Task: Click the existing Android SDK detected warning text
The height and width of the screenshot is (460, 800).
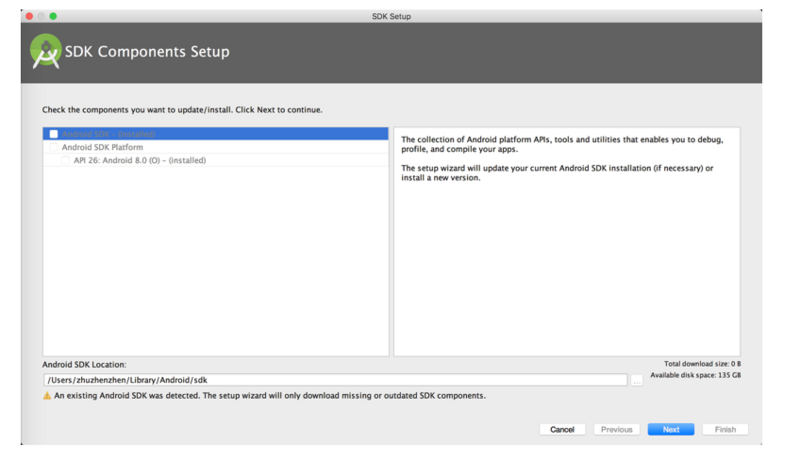Action: click(270, 396)
